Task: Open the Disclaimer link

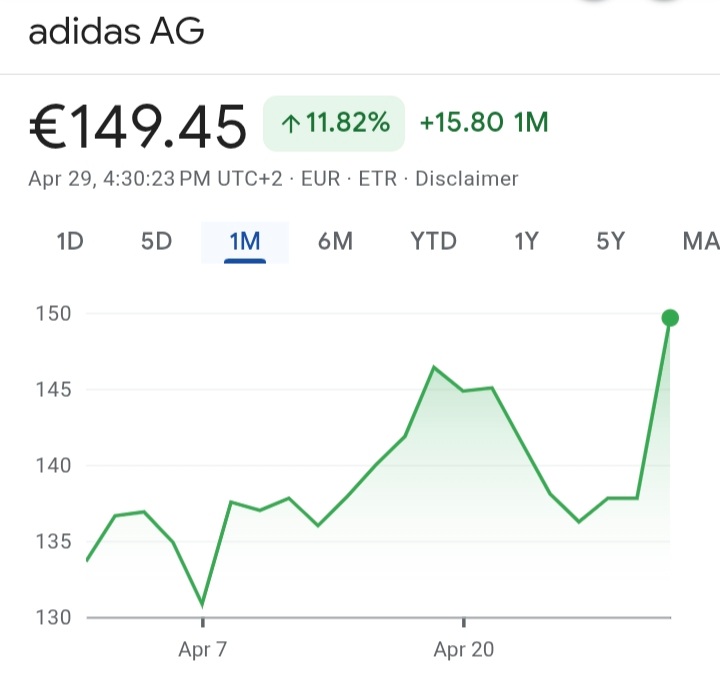Action: pos(466,180)
